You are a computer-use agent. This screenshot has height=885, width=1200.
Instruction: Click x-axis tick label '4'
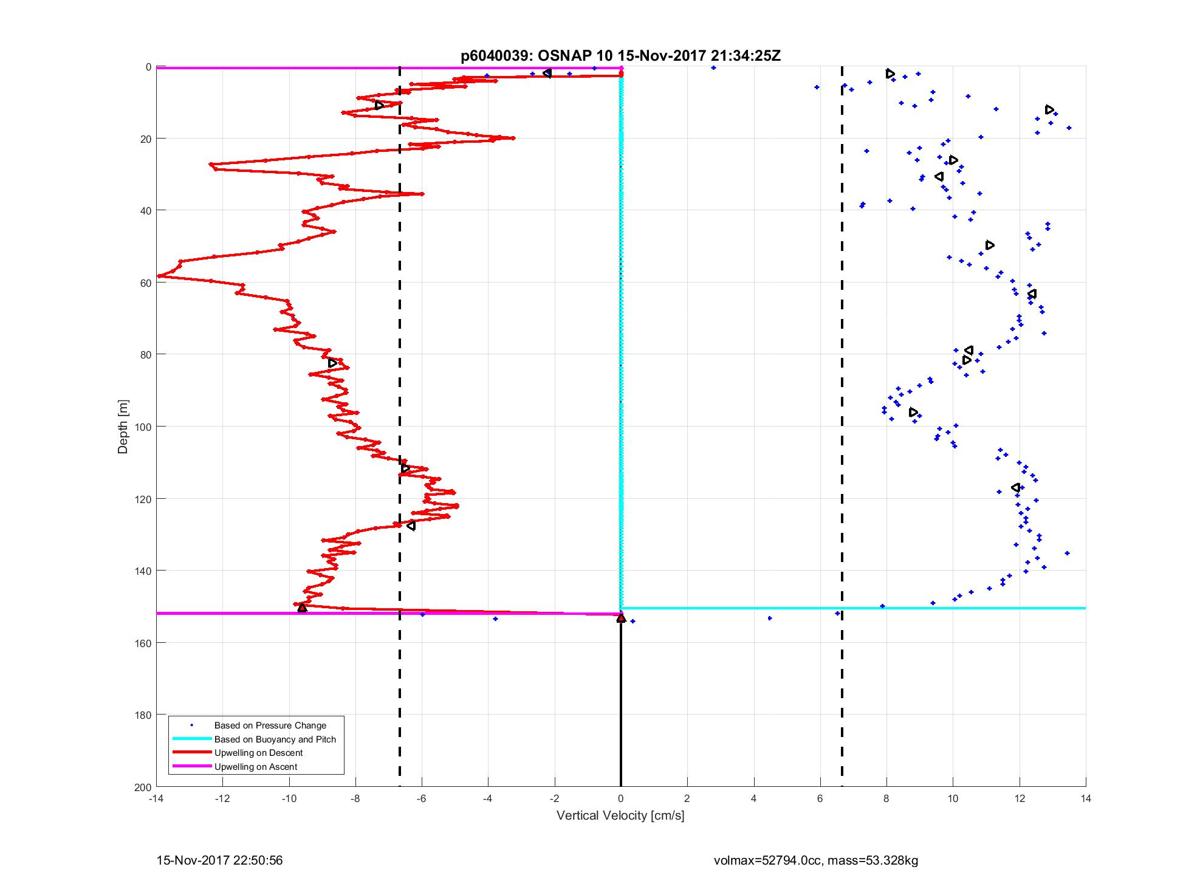754,799
